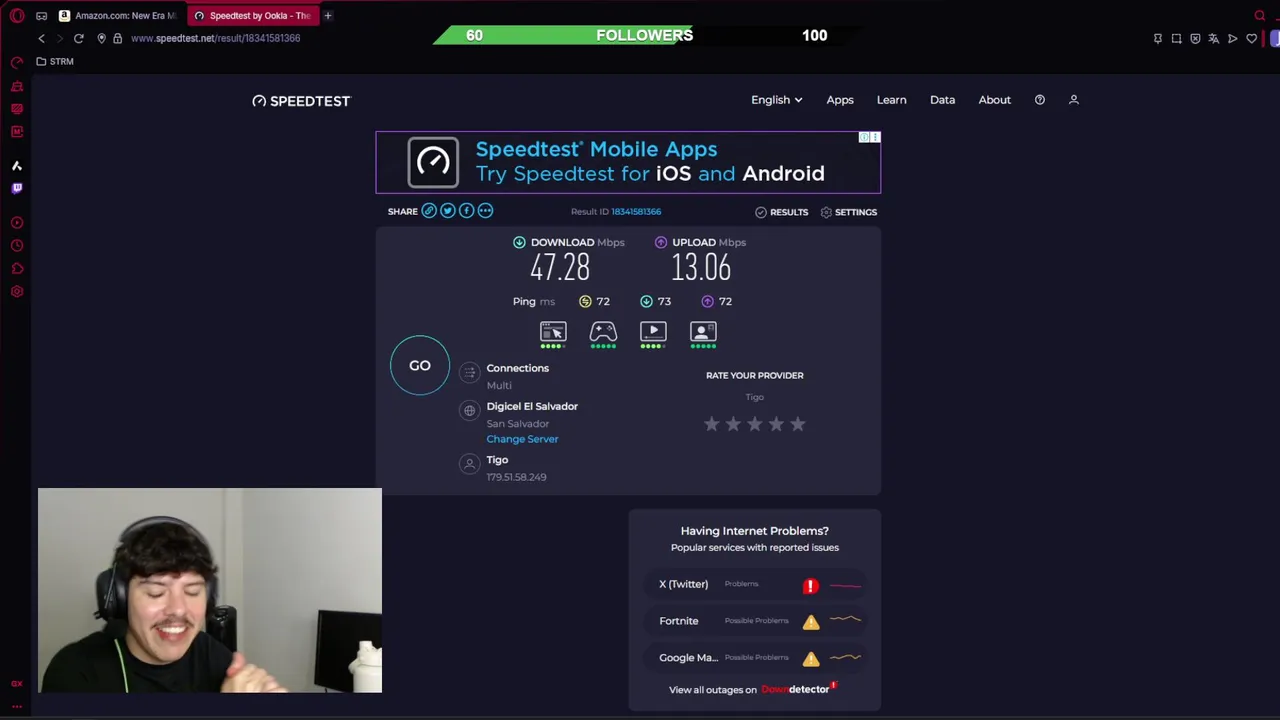This screenshot has height=720, width=1280.
Task: Open Aria AI sidebar icon
Action: pos(17,165)
